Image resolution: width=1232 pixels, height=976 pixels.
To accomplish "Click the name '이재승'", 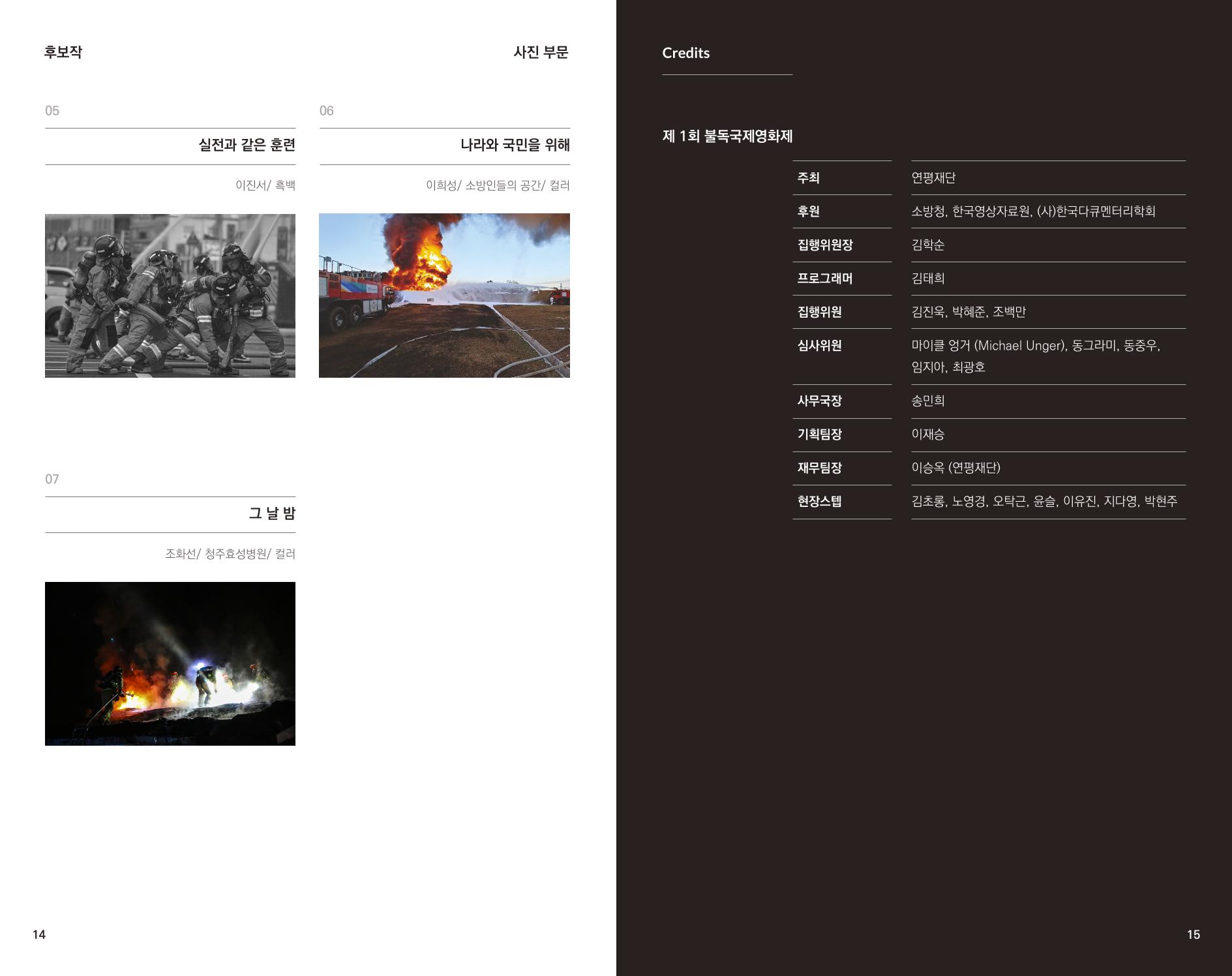I will (x=928, y=435).
